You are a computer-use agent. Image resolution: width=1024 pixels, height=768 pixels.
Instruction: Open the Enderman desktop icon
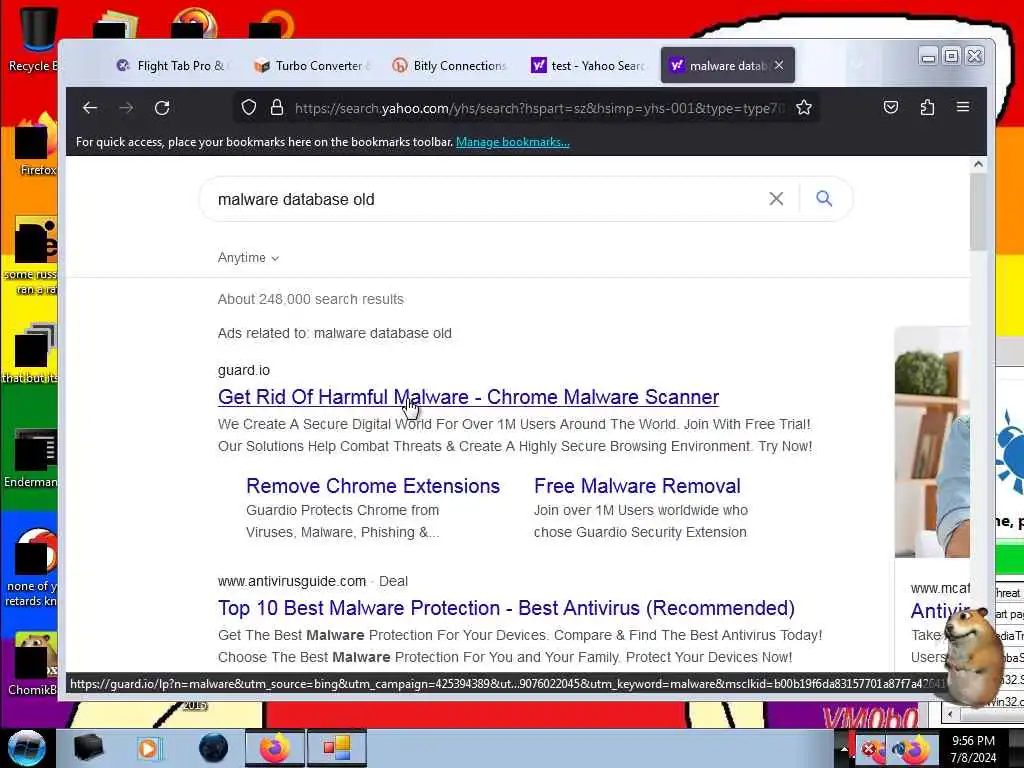31,458
